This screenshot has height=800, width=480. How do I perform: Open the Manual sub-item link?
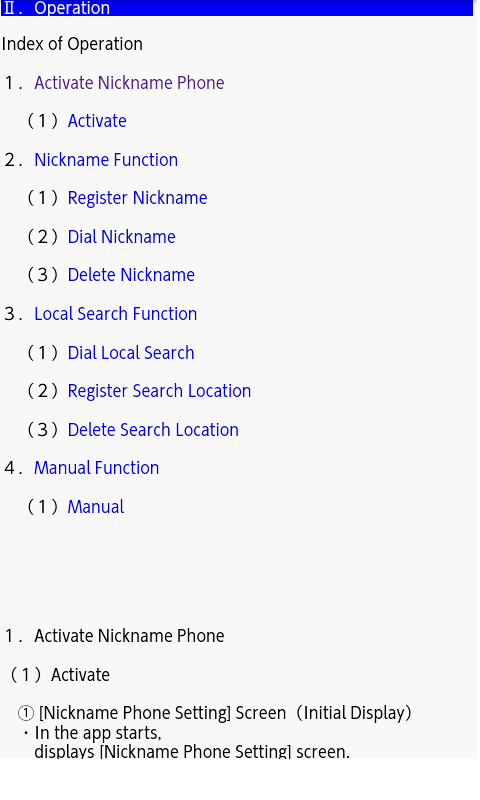coord(96,507)
